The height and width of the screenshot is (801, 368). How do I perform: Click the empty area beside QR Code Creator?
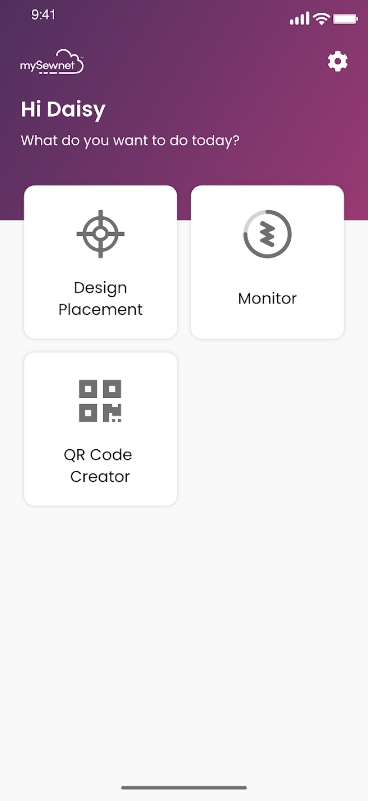[267, 429]
